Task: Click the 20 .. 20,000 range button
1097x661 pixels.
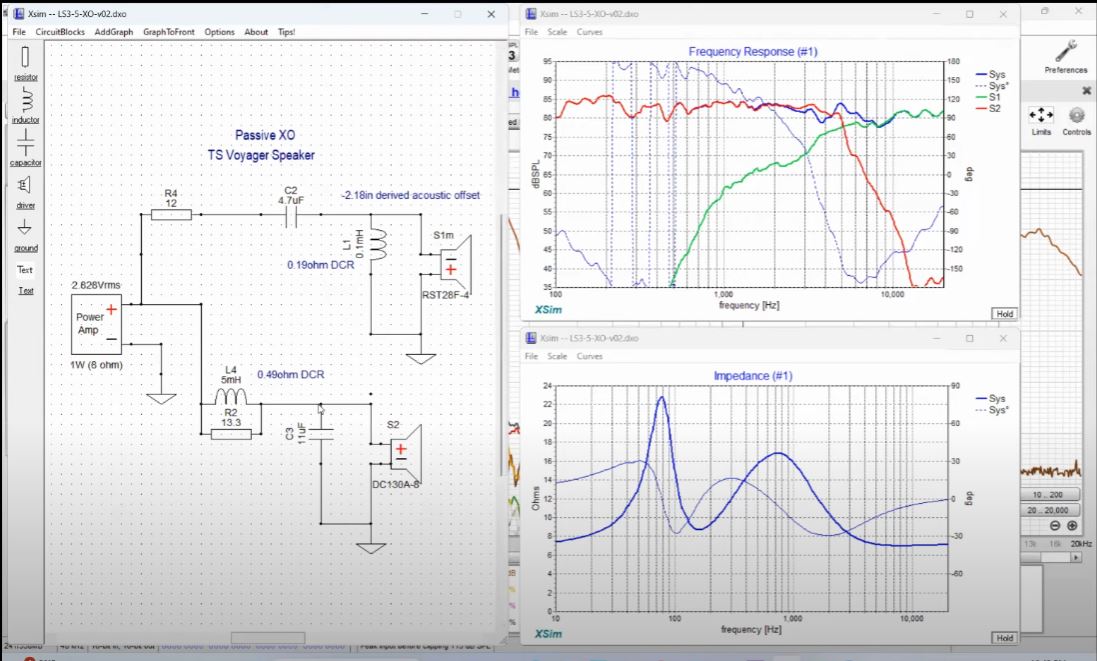Action: pyautogui.click(x=1047, y=510)
